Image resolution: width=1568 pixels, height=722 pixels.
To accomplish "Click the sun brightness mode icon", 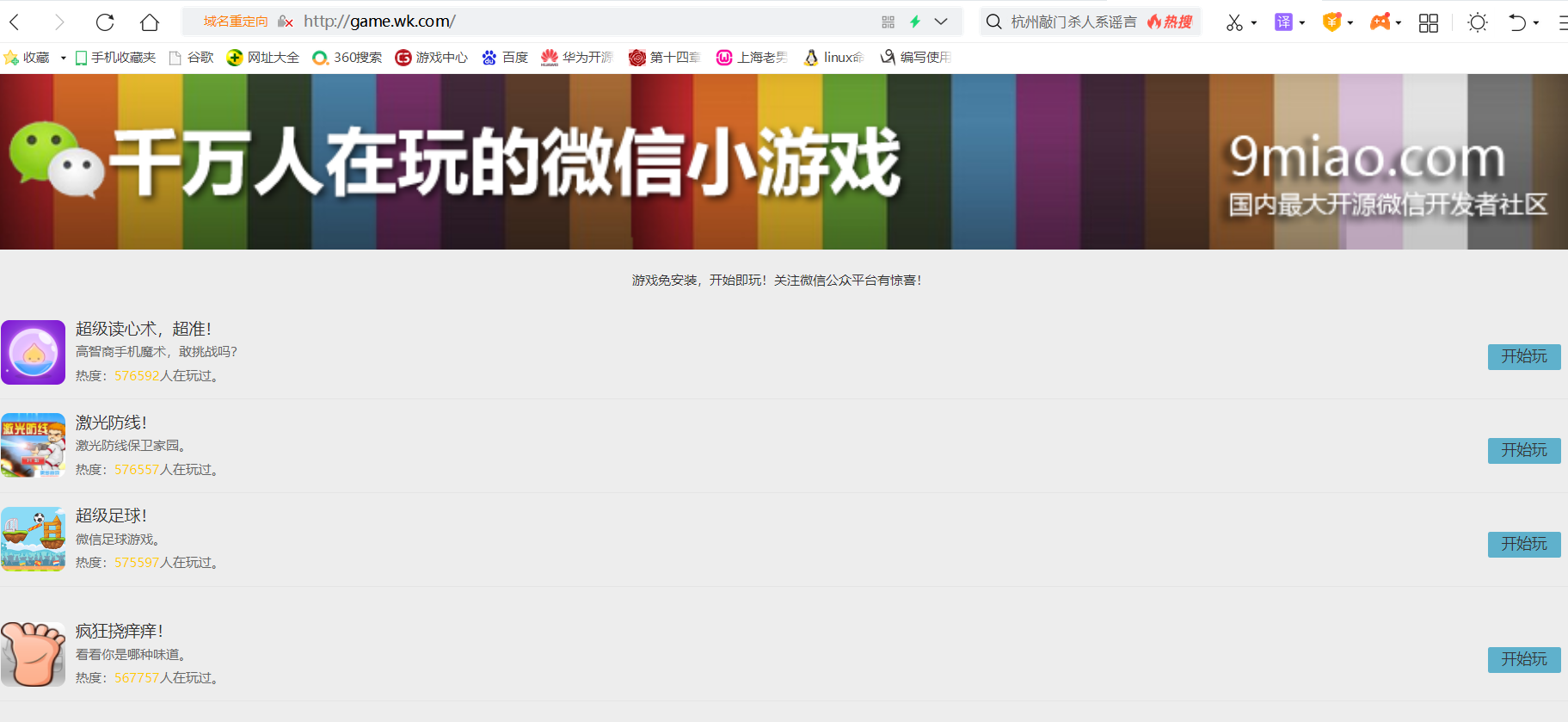I will (1478, 22).
